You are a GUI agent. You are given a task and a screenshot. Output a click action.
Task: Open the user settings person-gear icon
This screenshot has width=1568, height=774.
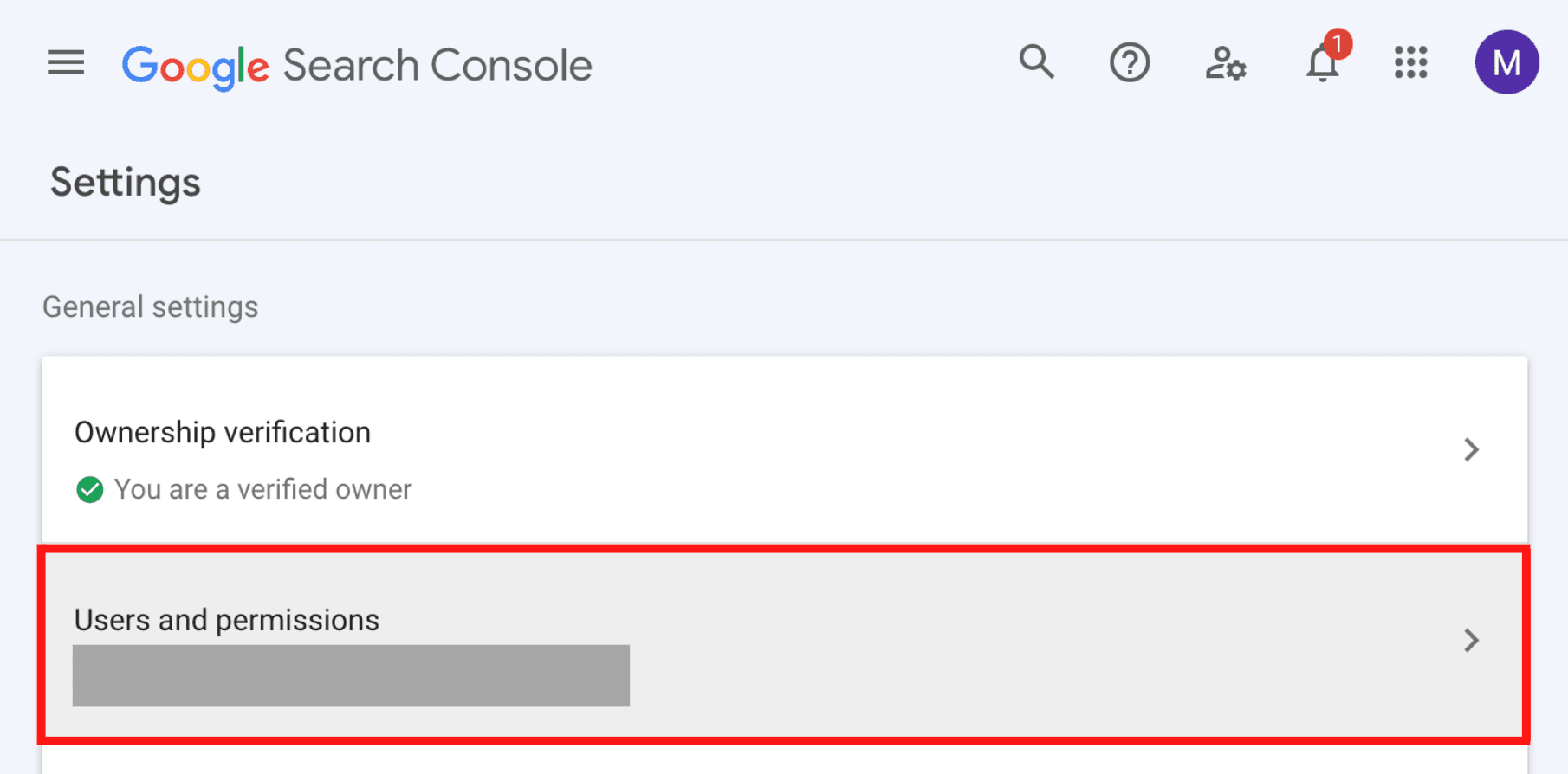click(1226, 63)
